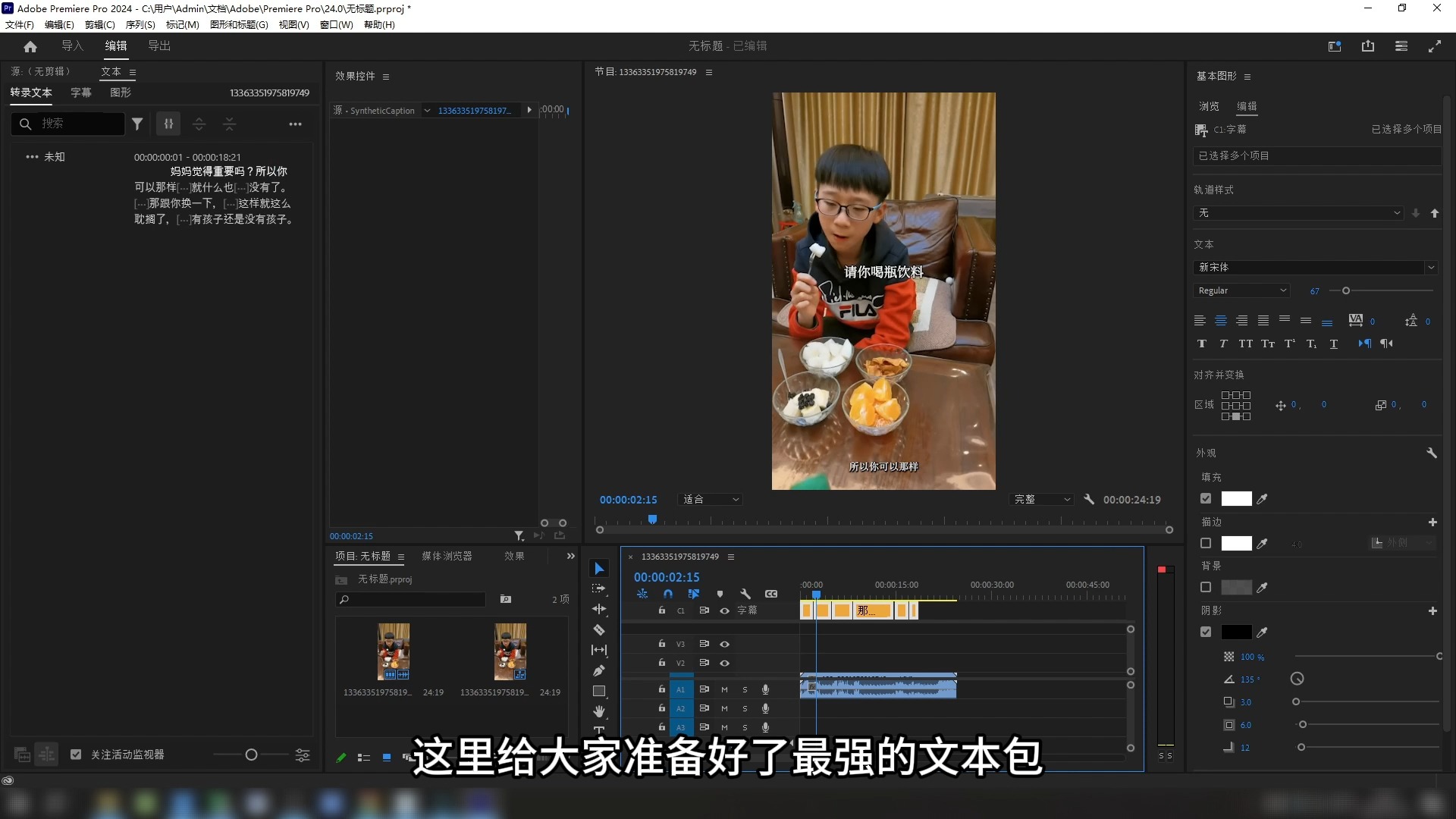Activate the Selection tool
The width and height of the screenshot is (1456, 819).
click(x=599, y=567)
